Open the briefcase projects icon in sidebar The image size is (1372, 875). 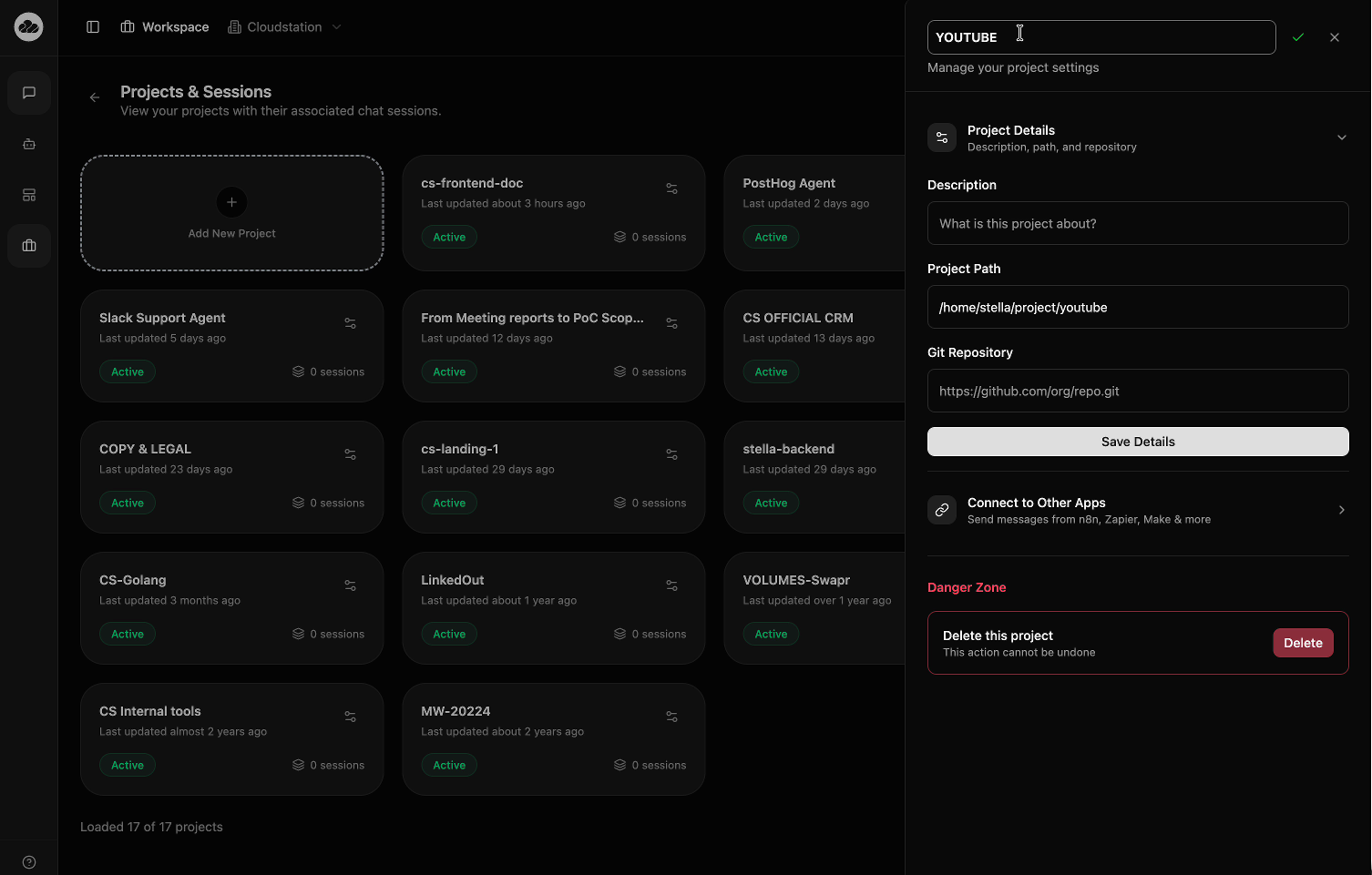(x=29, y=246)
